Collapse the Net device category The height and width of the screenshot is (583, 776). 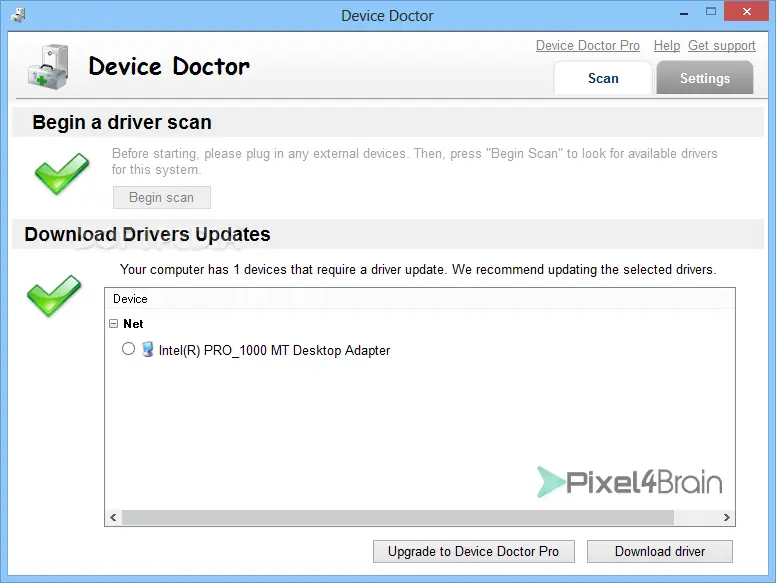pos(113,323)
